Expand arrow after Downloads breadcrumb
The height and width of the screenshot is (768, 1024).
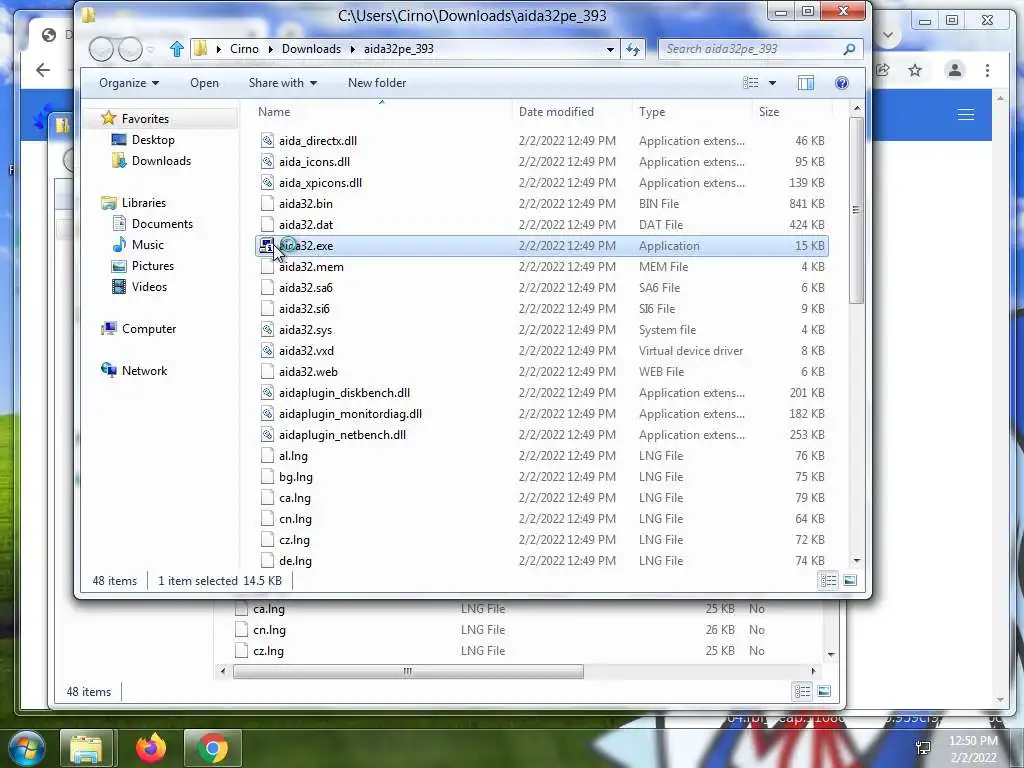pos(353,49)
